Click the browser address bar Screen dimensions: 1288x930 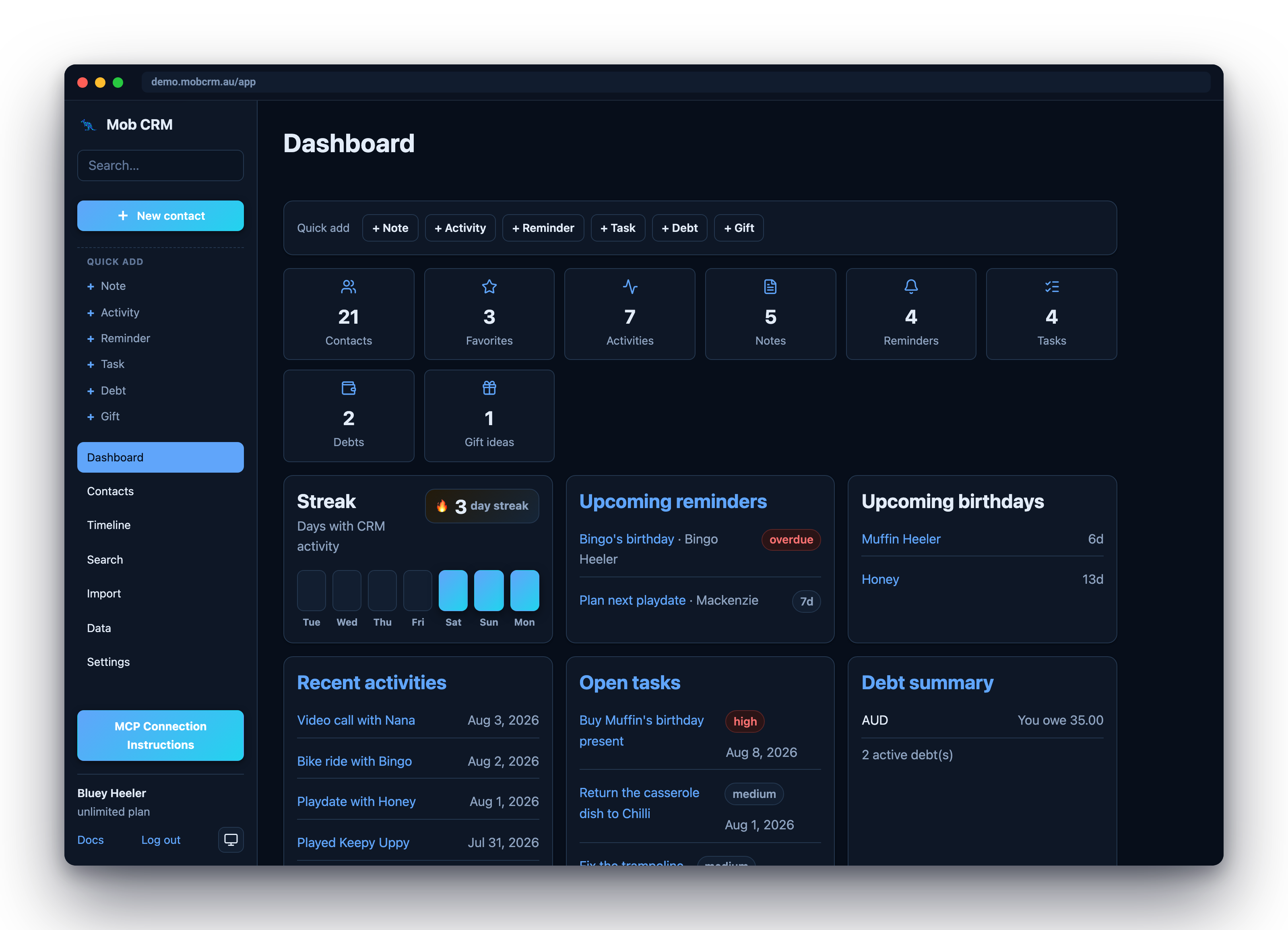(x=676, y=82)
